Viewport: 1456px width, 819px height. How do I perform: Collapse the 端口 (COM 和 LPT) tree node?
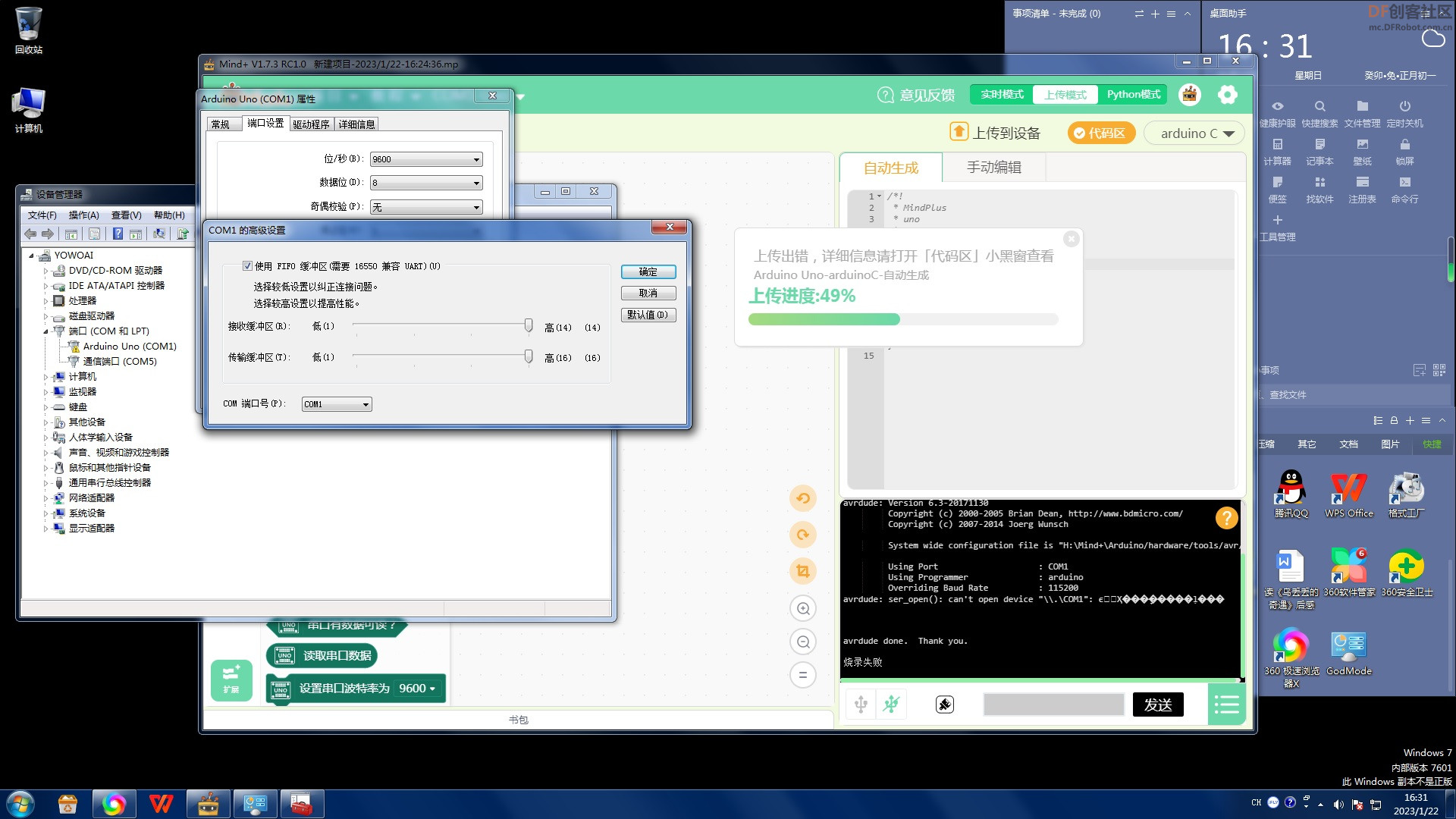pos(45,331)
